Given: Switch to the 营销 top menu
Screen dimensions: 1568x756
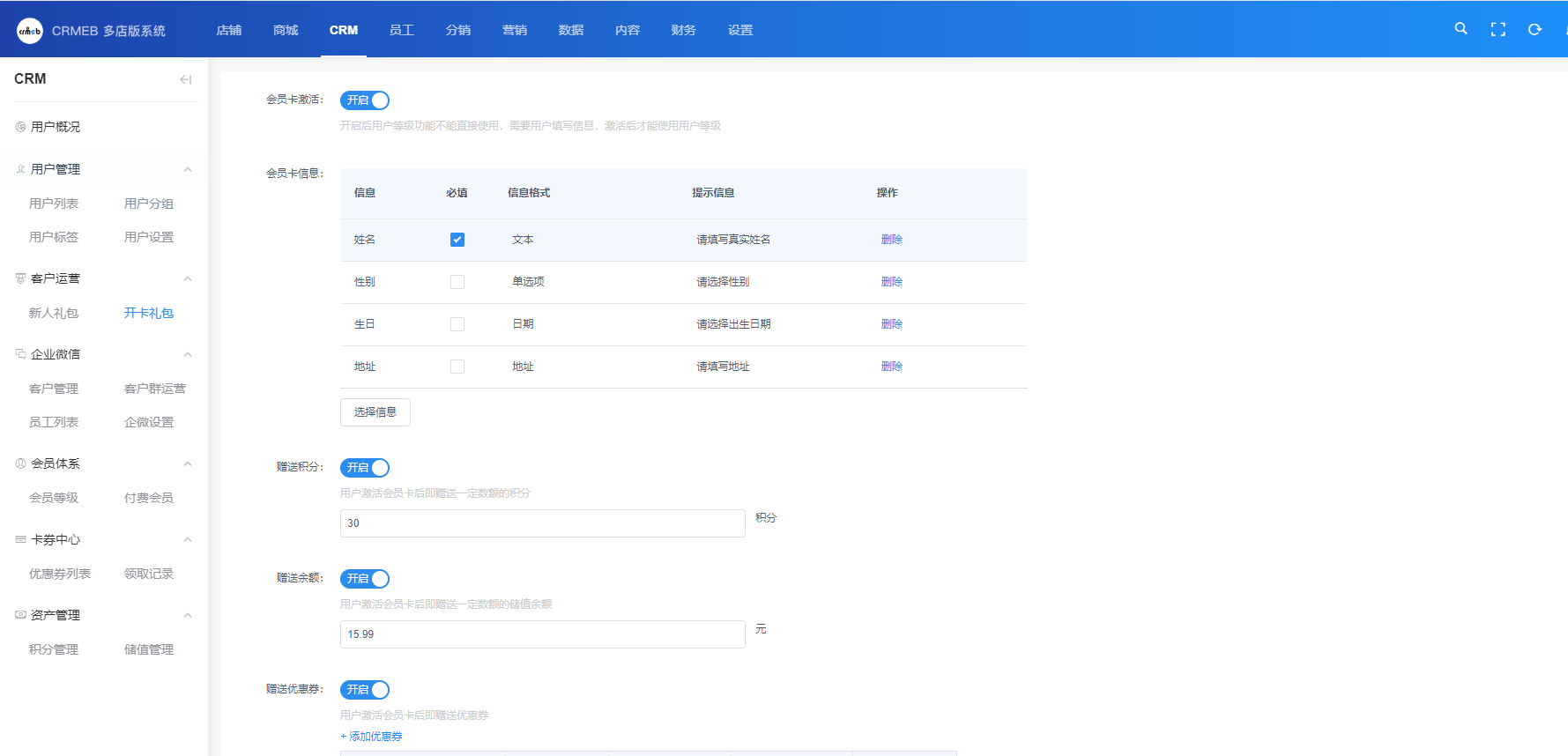Looking at the screenshot, I should tap(515, 30).
